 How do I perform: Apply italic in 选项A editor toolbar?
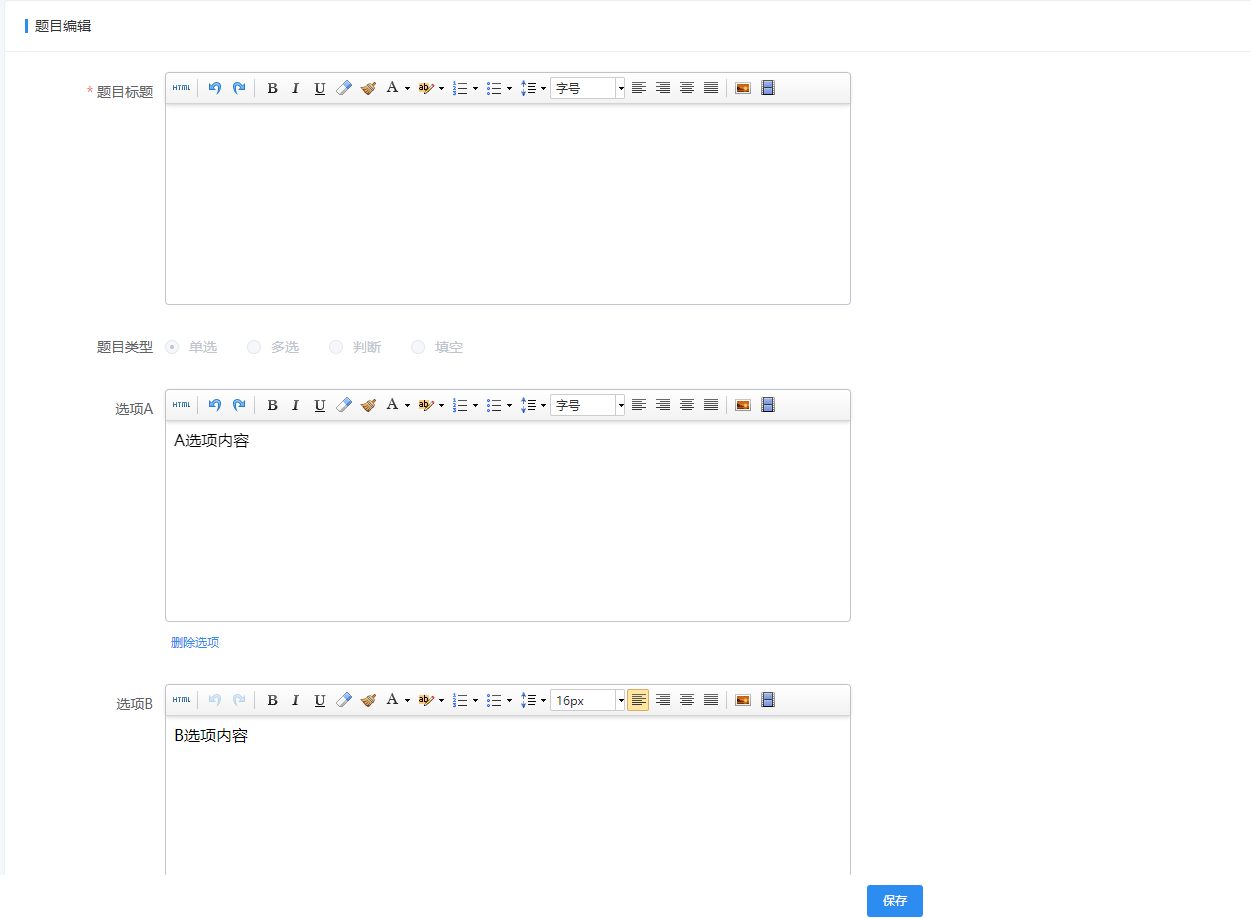(x=296, y=405)
